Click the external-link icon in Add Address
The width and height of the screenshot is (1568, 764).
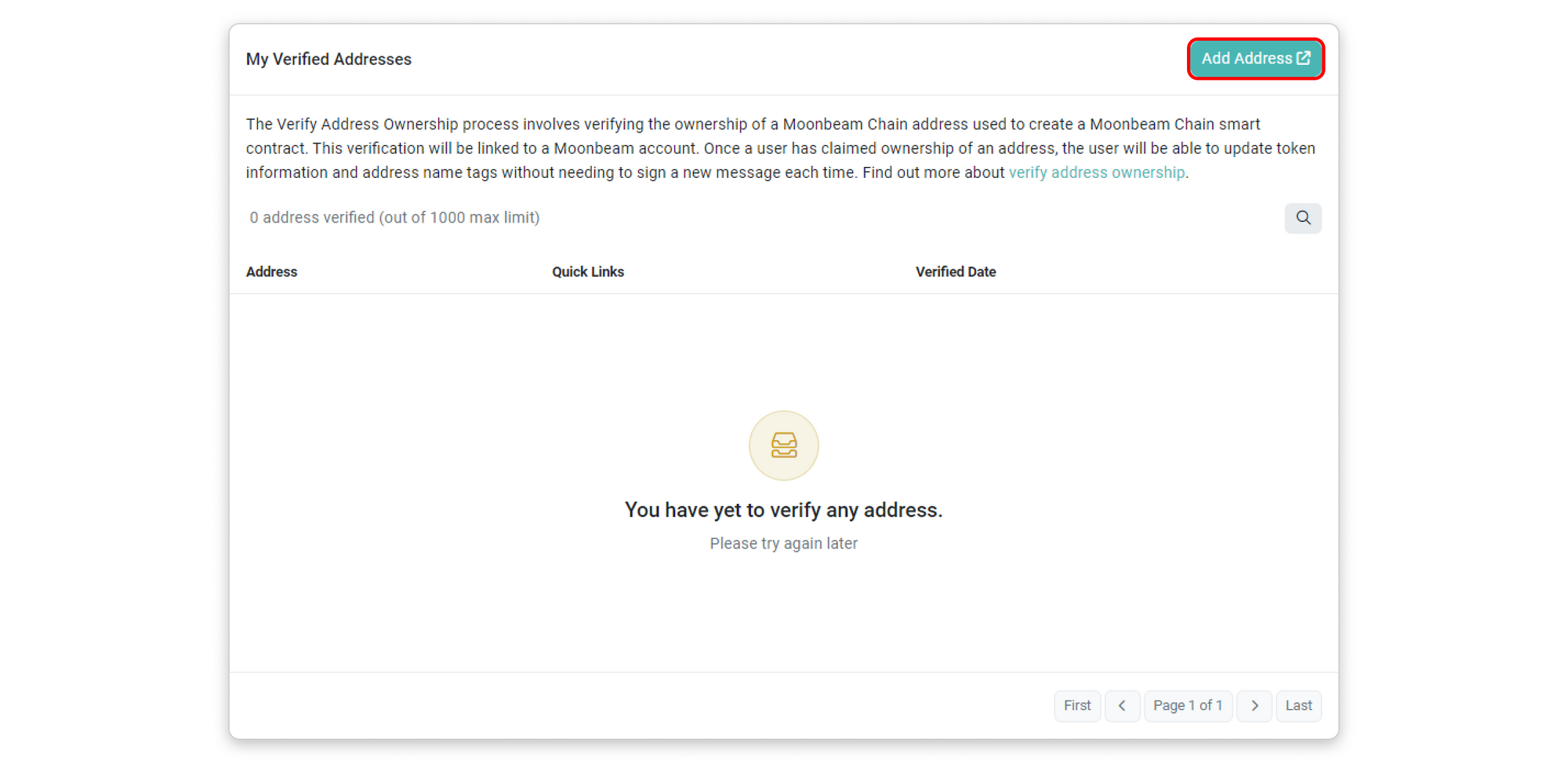1304,58
